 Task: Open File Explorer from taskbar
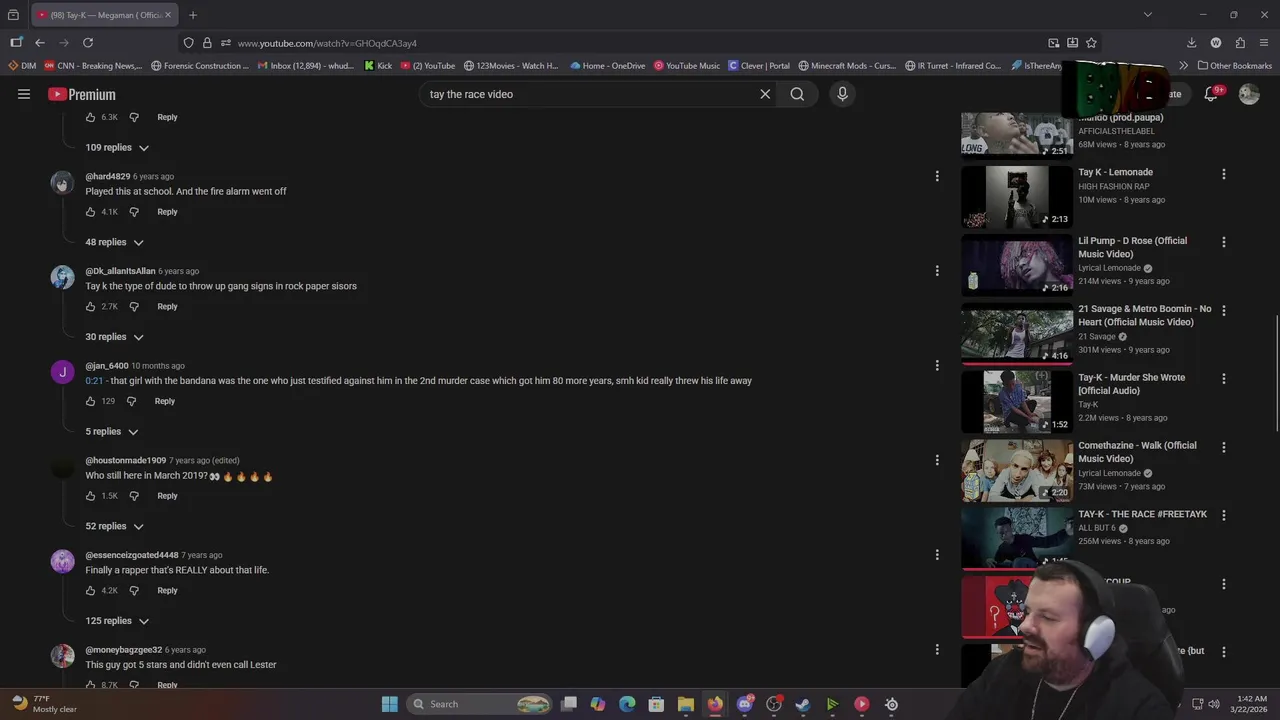coord(685,704)
